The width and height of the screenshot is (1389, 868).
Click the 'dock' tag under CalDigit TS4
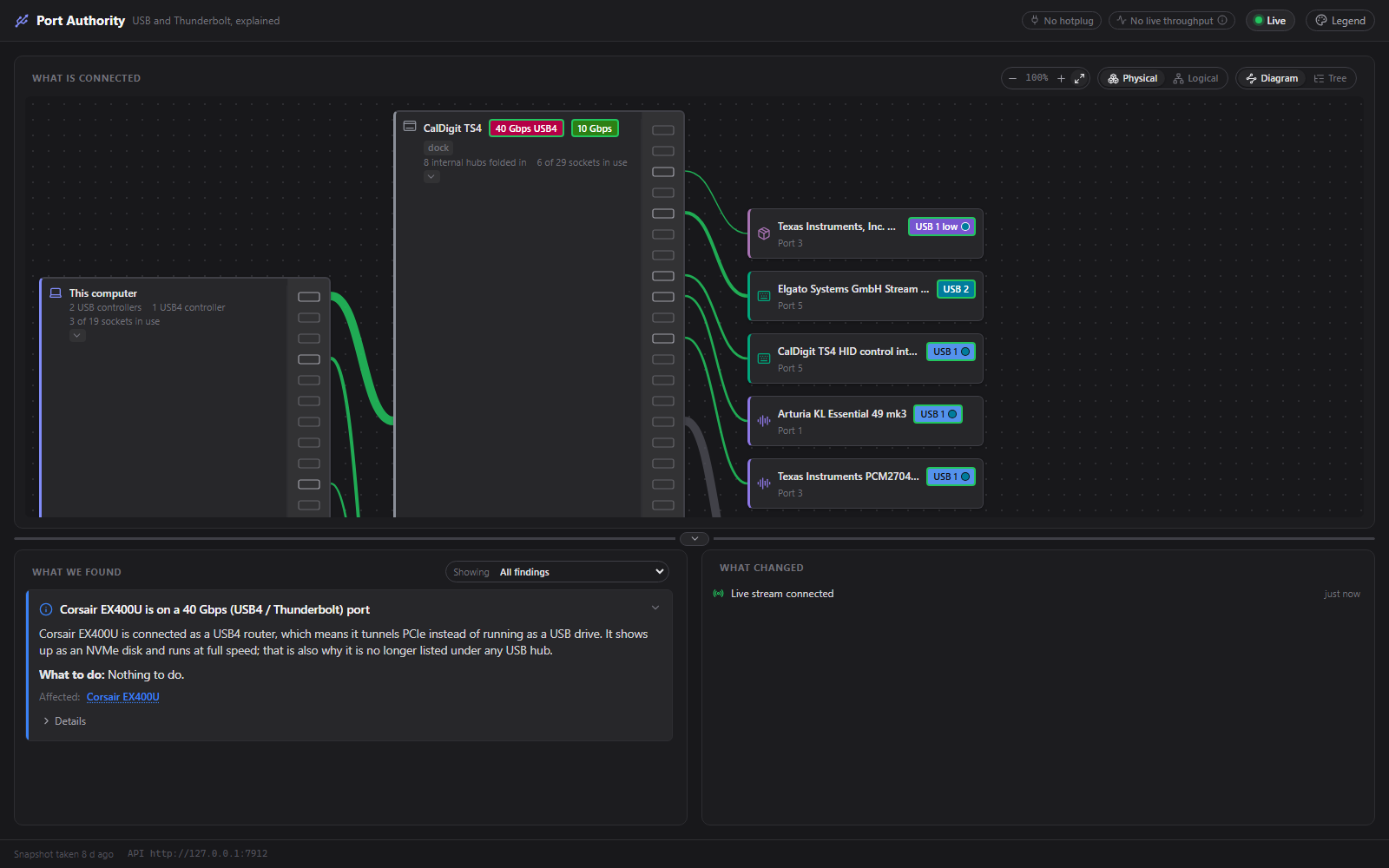438,148
